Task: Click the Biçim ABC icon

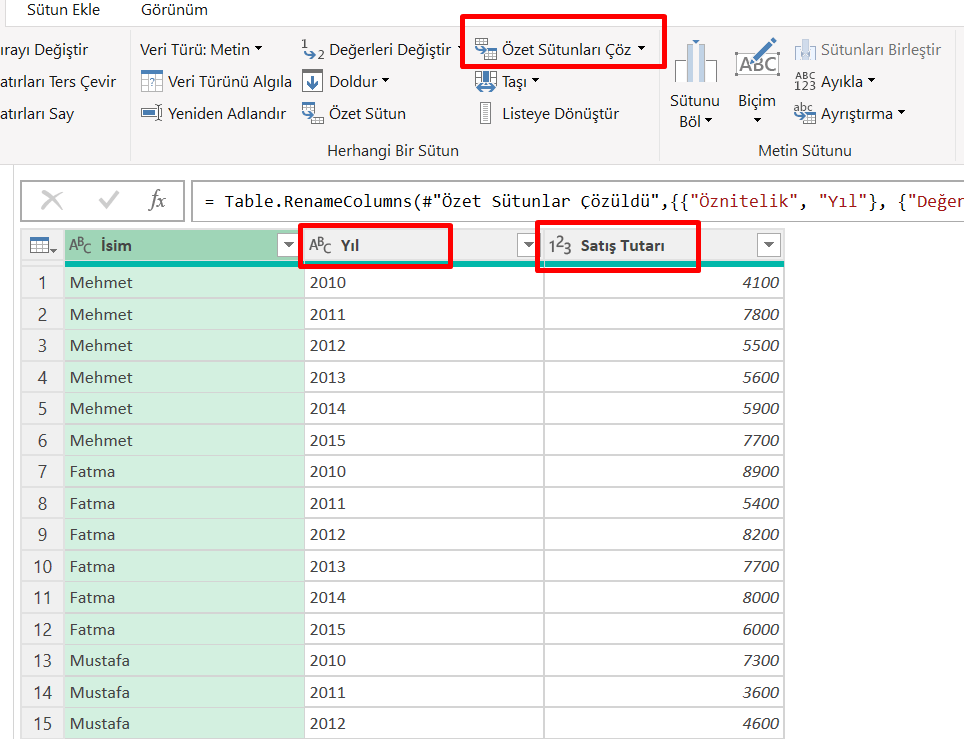Action: click(x=757, y=60)
